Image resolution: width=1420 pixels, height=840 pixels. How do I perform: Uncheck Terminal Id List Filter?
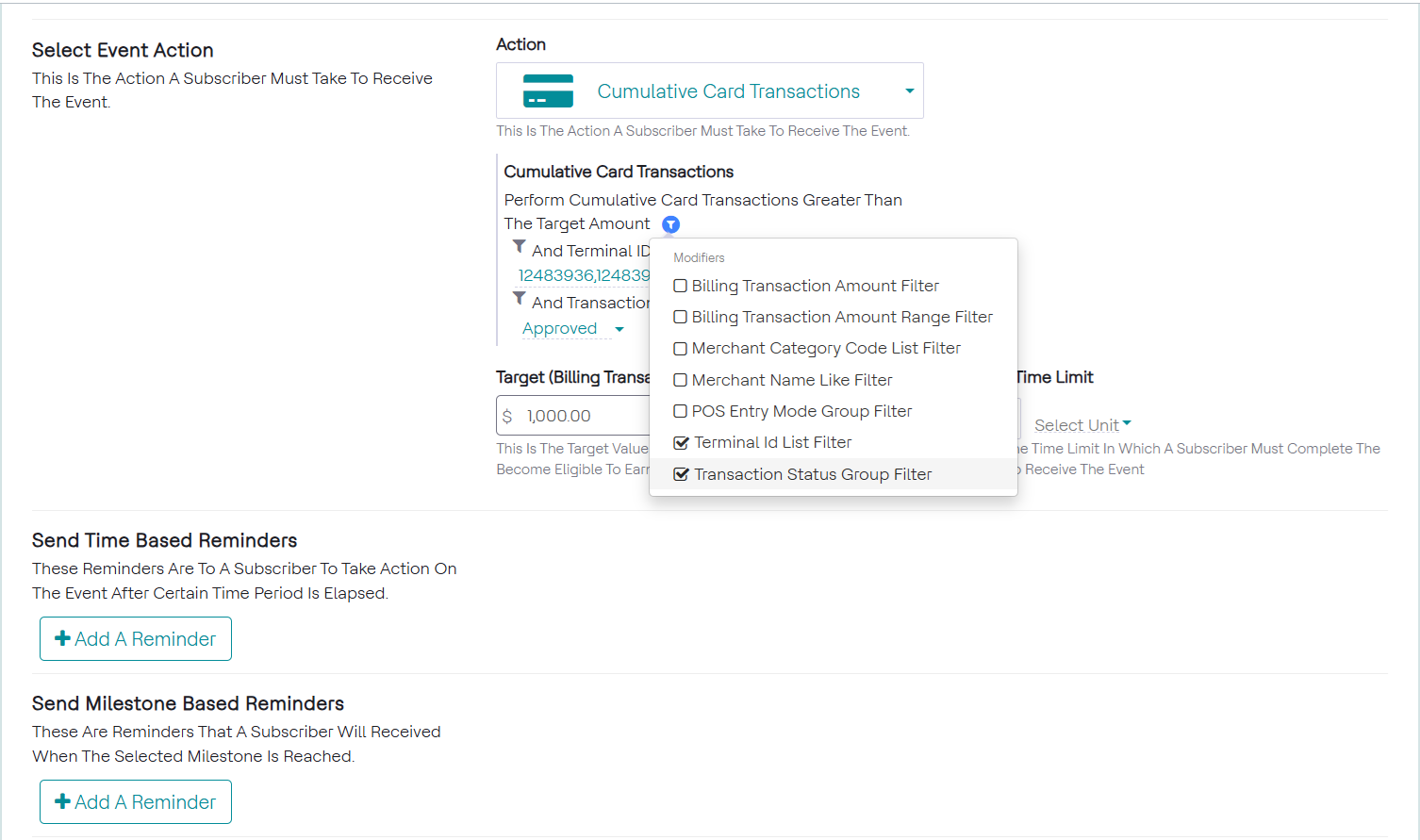click(681, 443)
